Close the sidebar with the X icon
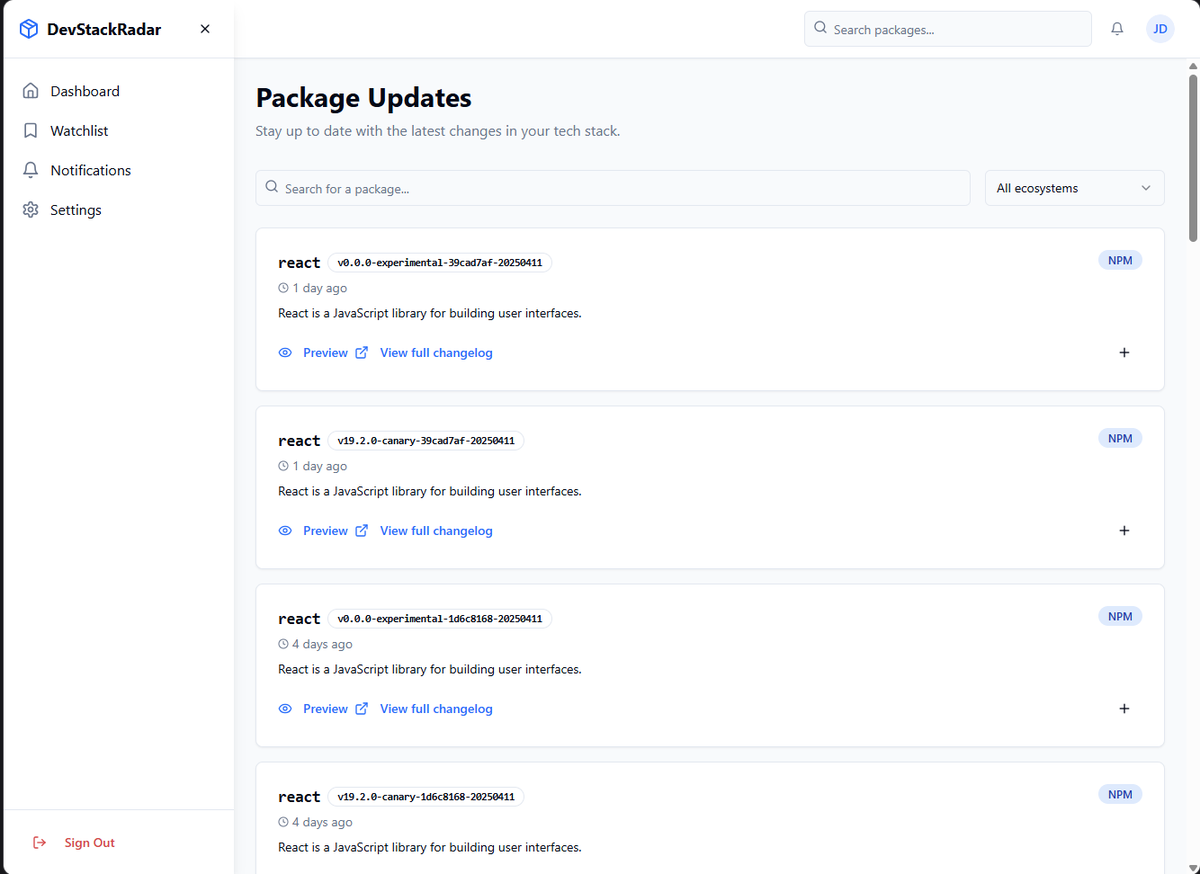Image resolution: width=1200 pixels, height=874 pixels. tap(205, 29)
